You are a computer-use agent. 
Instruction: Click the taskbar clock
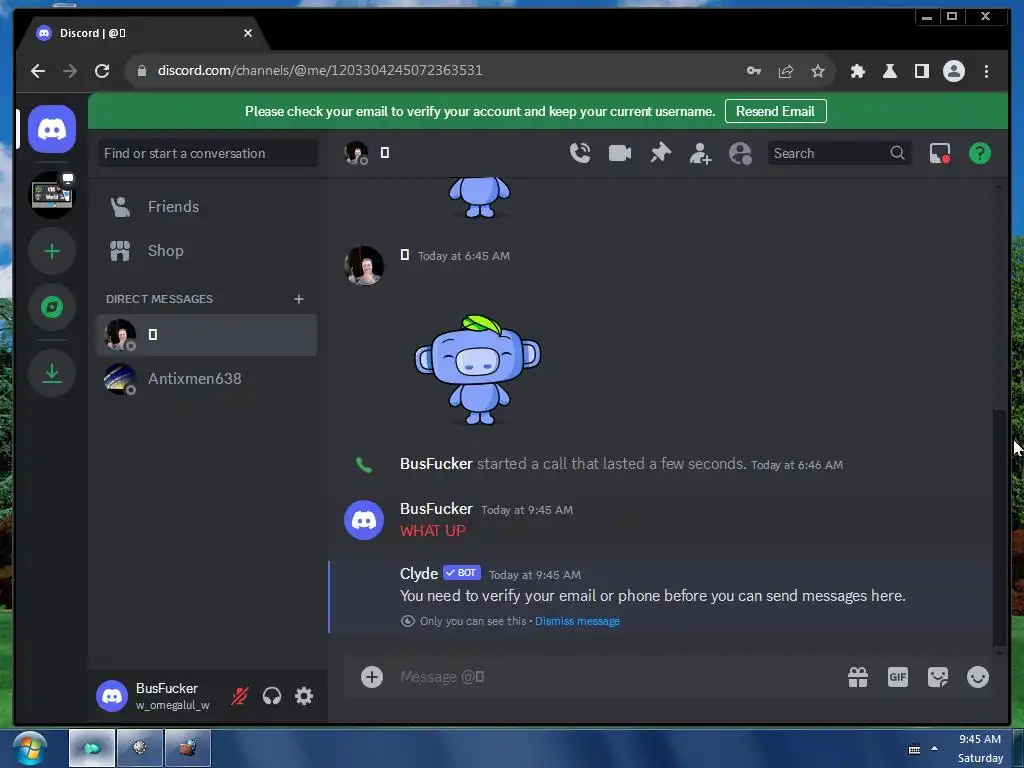(x=980, y=748)
